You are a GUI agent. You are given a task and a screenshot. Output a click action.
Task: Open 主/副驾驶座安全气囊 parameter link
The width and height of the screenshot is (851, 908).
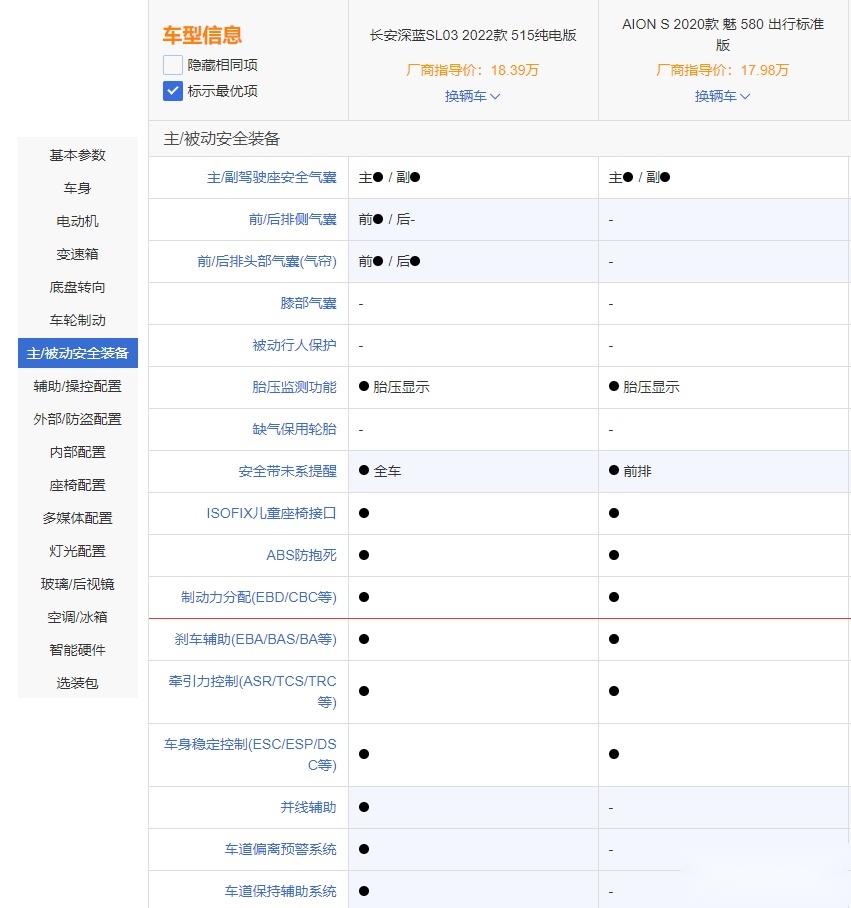point(272,177)
